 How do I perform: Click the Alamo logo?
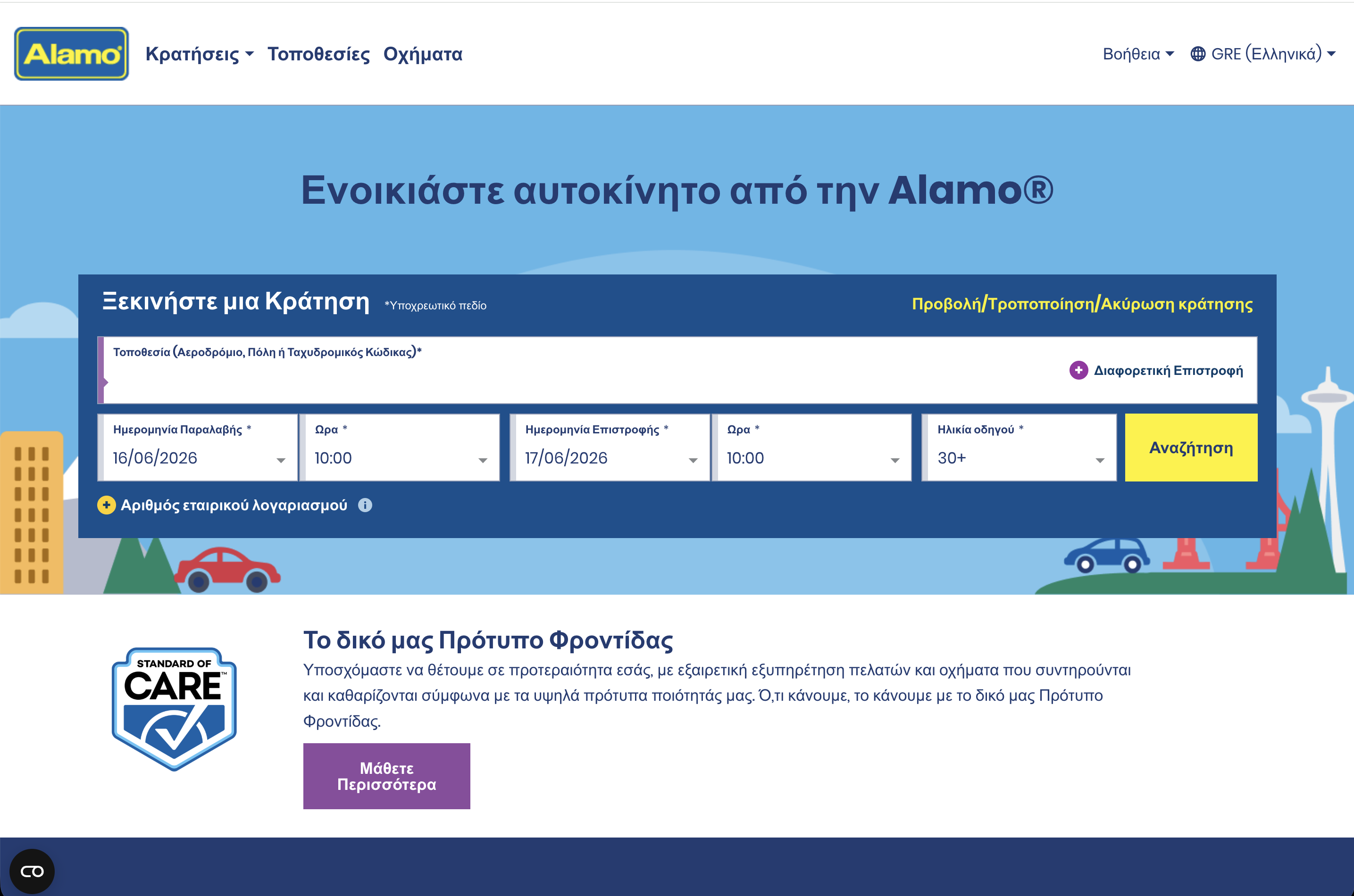coord(71,54)
